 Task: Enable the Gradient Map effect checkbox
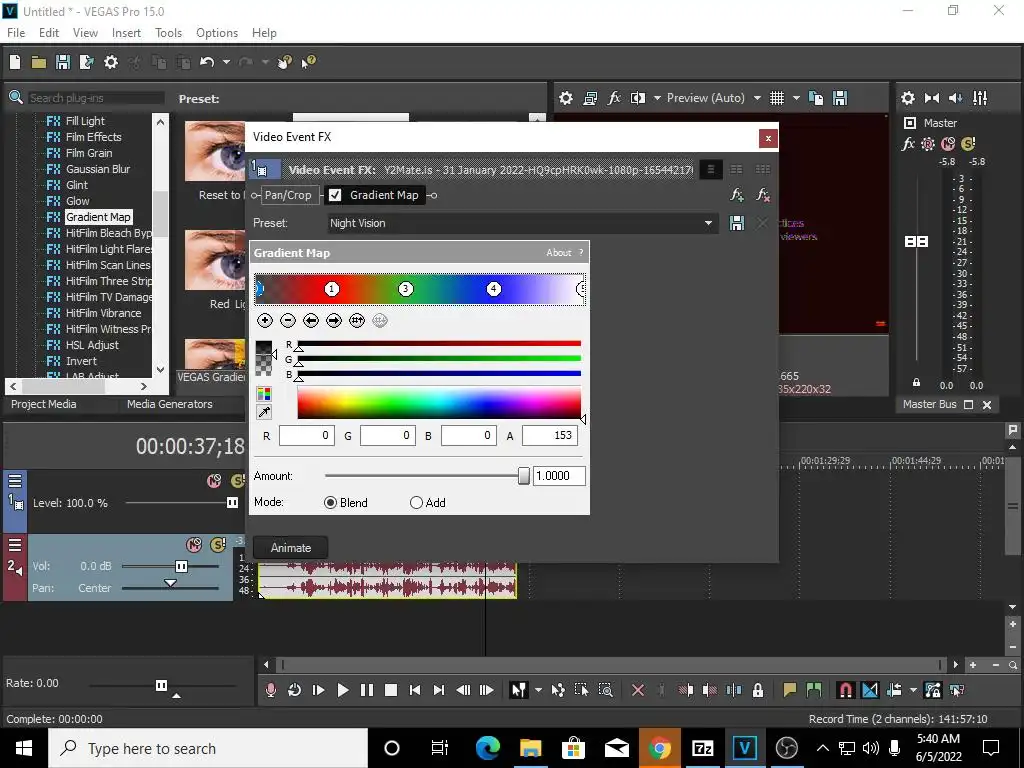click(x=335, y=195)
